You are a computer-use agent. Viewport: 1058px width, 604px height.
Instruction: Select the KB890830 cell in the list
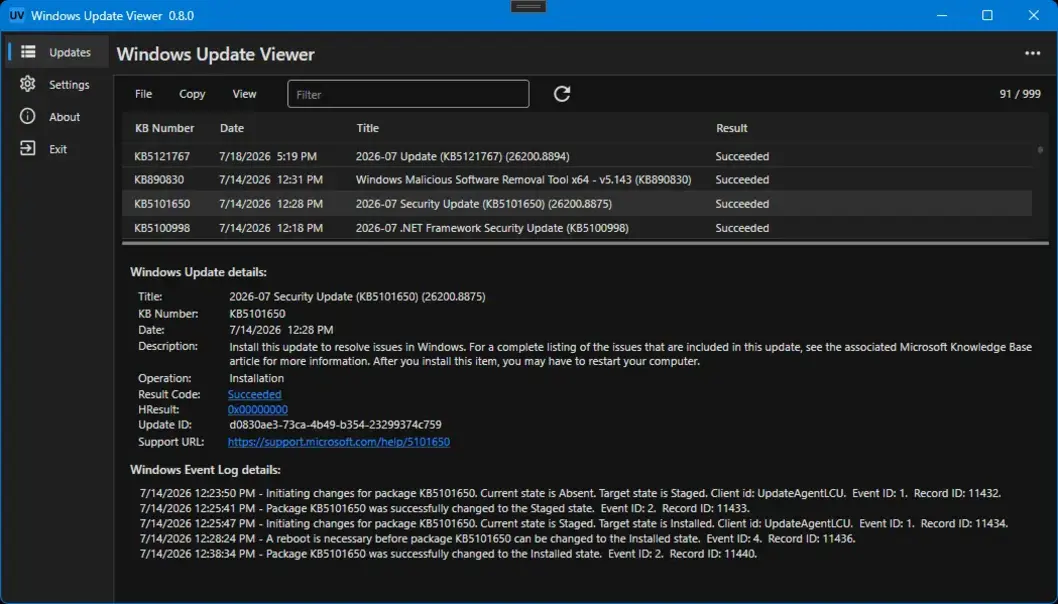[159, 180]
